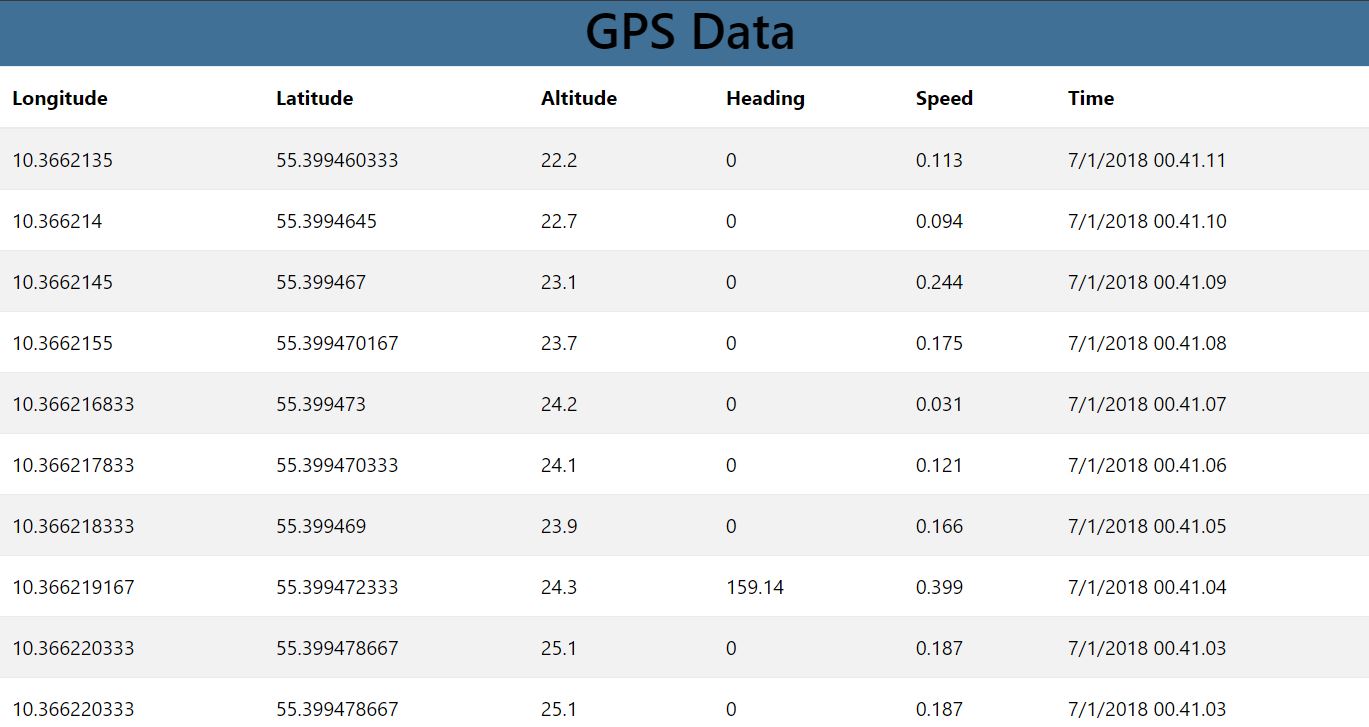Click latitude value 55.399473
The image size is (1369, 727).
321,404
